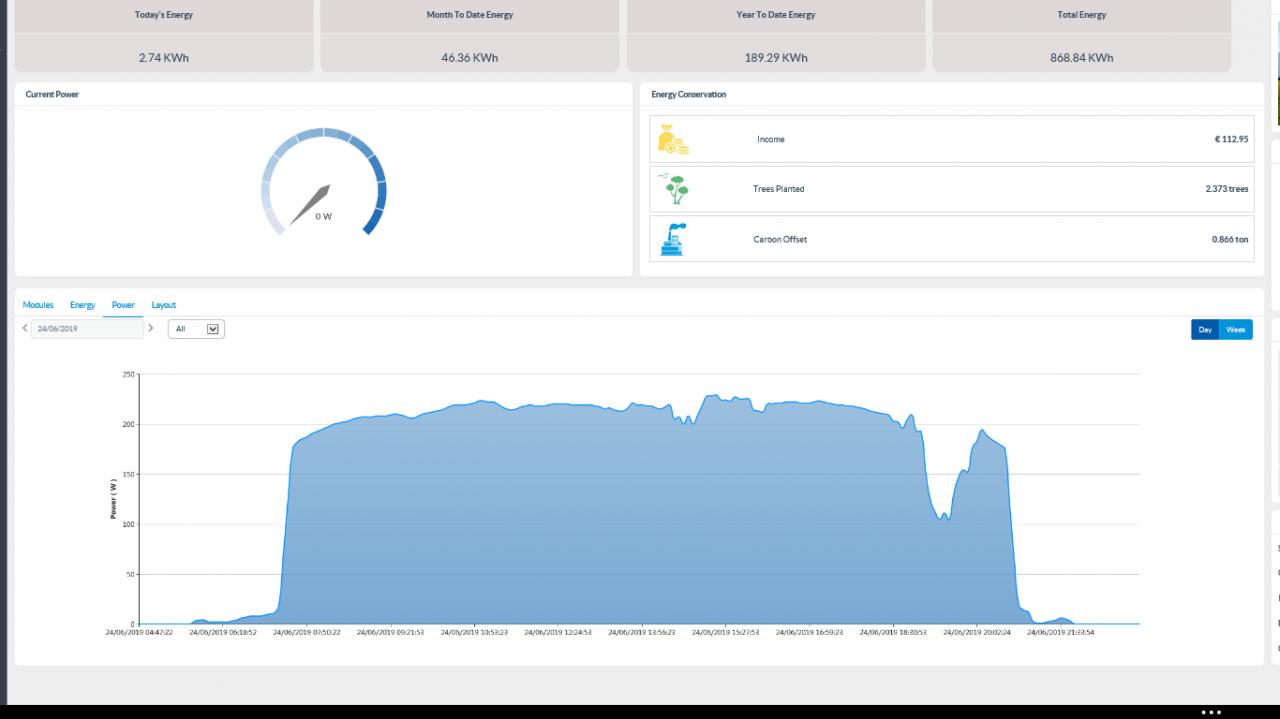Click the Carbon Offset factory icon
This screenshot has width=1280, height=719.
coord(673,239)
